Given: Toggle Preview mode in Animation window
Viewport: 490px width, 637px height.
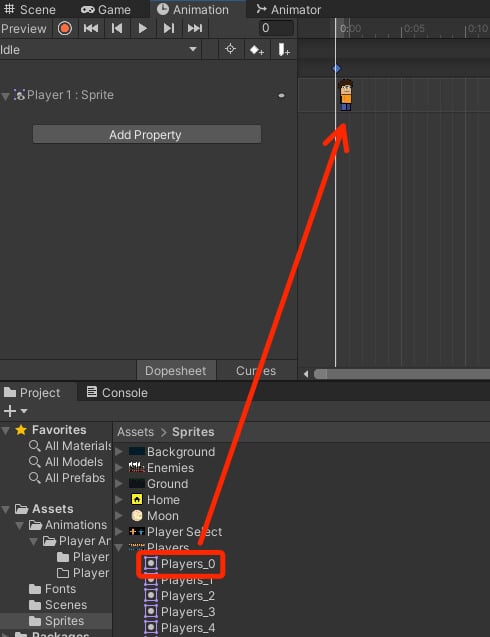Looking at the screenshot, I should [24, 28].
